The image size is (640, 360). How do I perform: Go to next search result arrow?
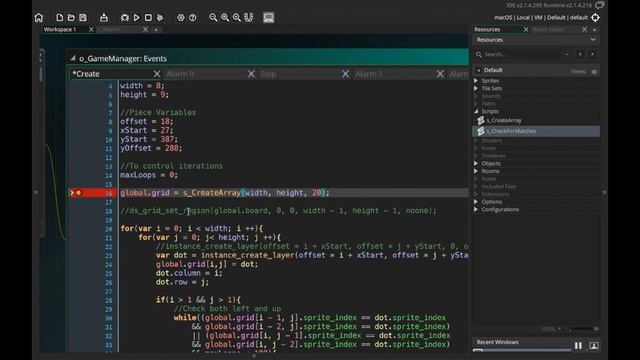tap(592, 54)
